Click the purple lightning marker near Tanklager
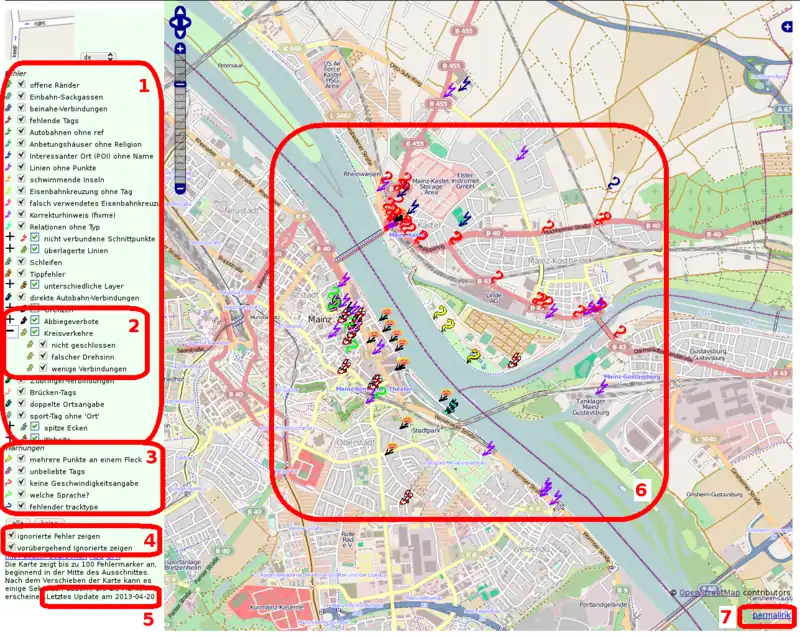The height and width of the screenshot is (637, 800). tap(601, 388)
